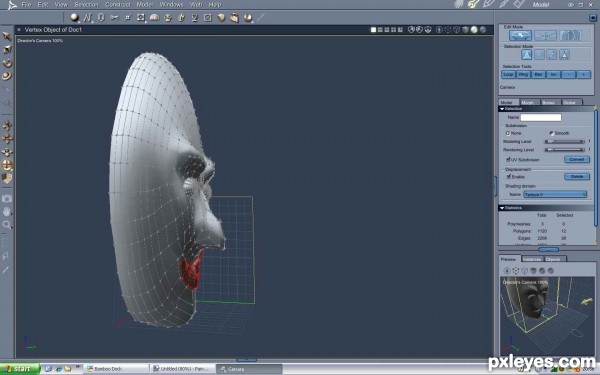Enable the first Selection Mode icon
This screenshot has height=375, width=600.
click(x=527, y=55)
